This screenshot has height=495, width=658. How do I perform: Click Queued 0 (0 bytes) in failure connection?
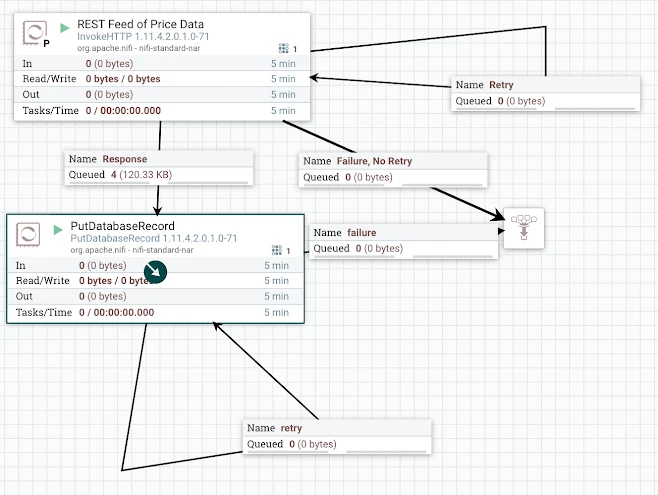click(x=358, y=248)
